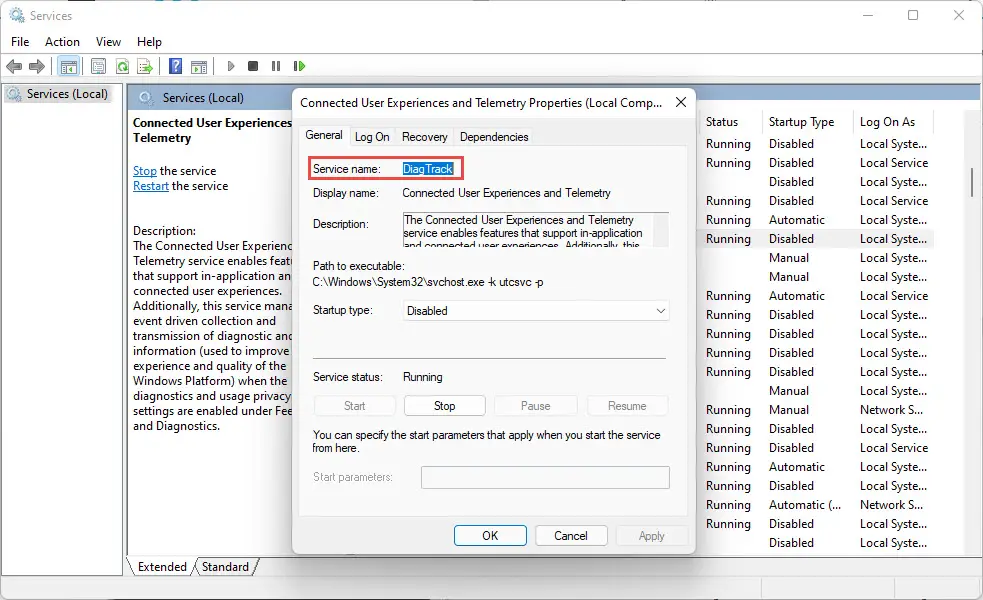Click the 'Stop' the service link
Viewport: 983px width, 600px height.
pos(145,171)
